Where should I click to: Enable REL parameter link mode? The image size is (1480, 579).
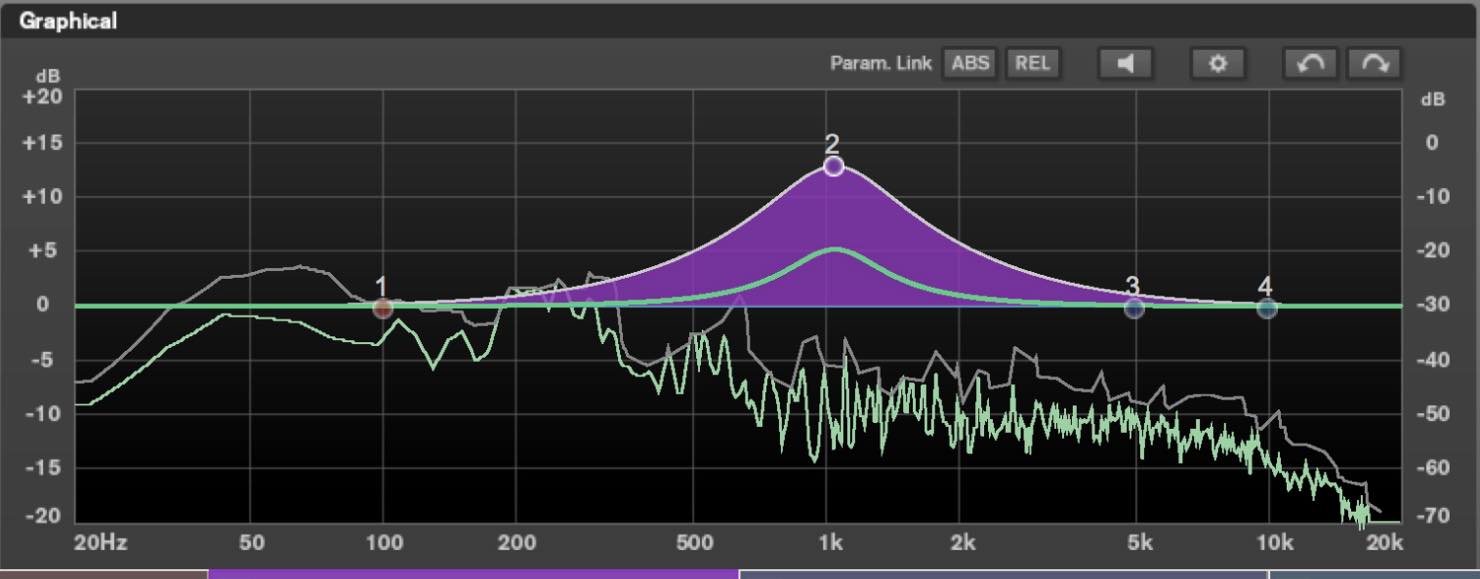click(x=1033, y=64)
